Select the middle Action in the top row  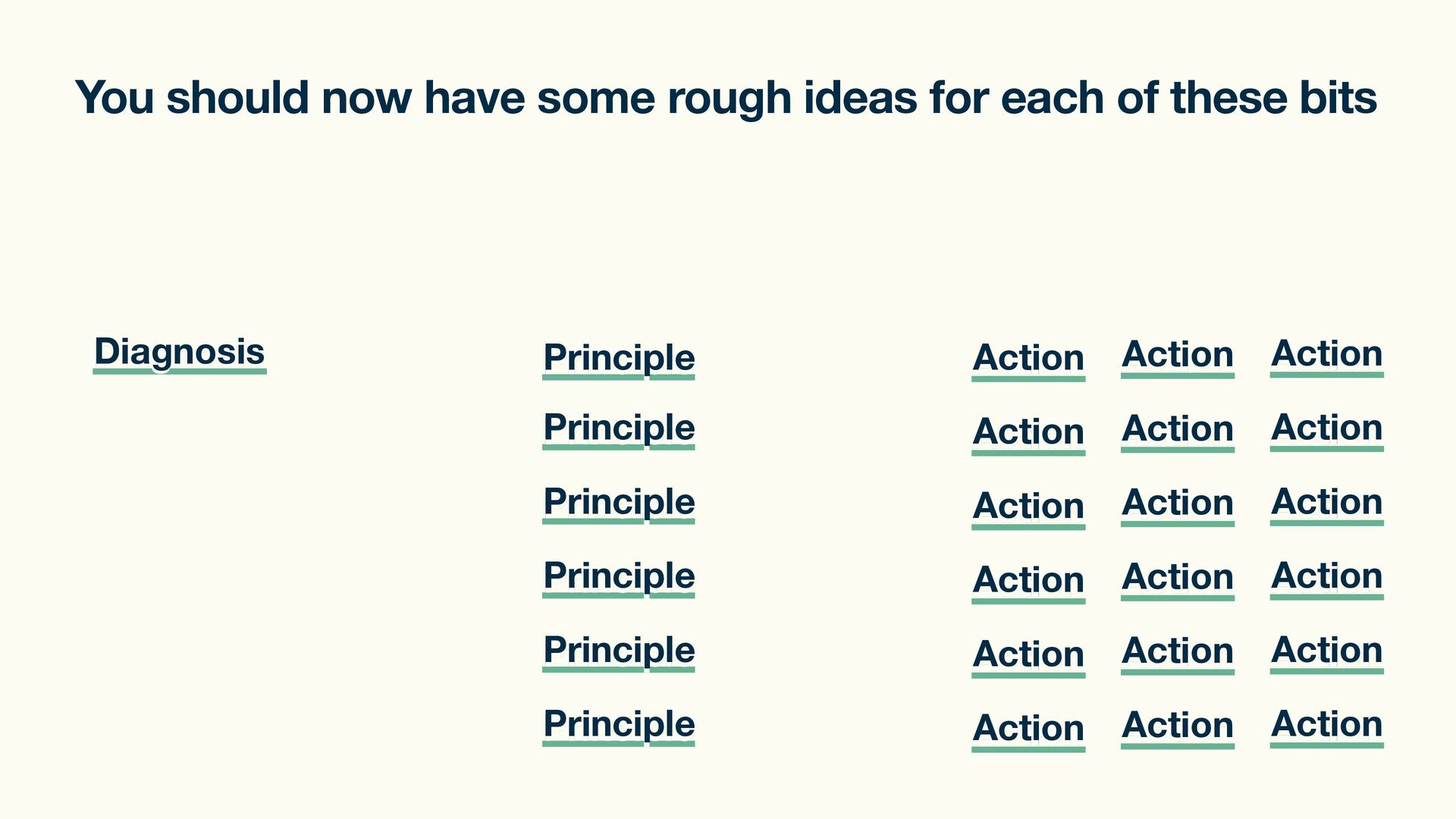(1178, 357)
